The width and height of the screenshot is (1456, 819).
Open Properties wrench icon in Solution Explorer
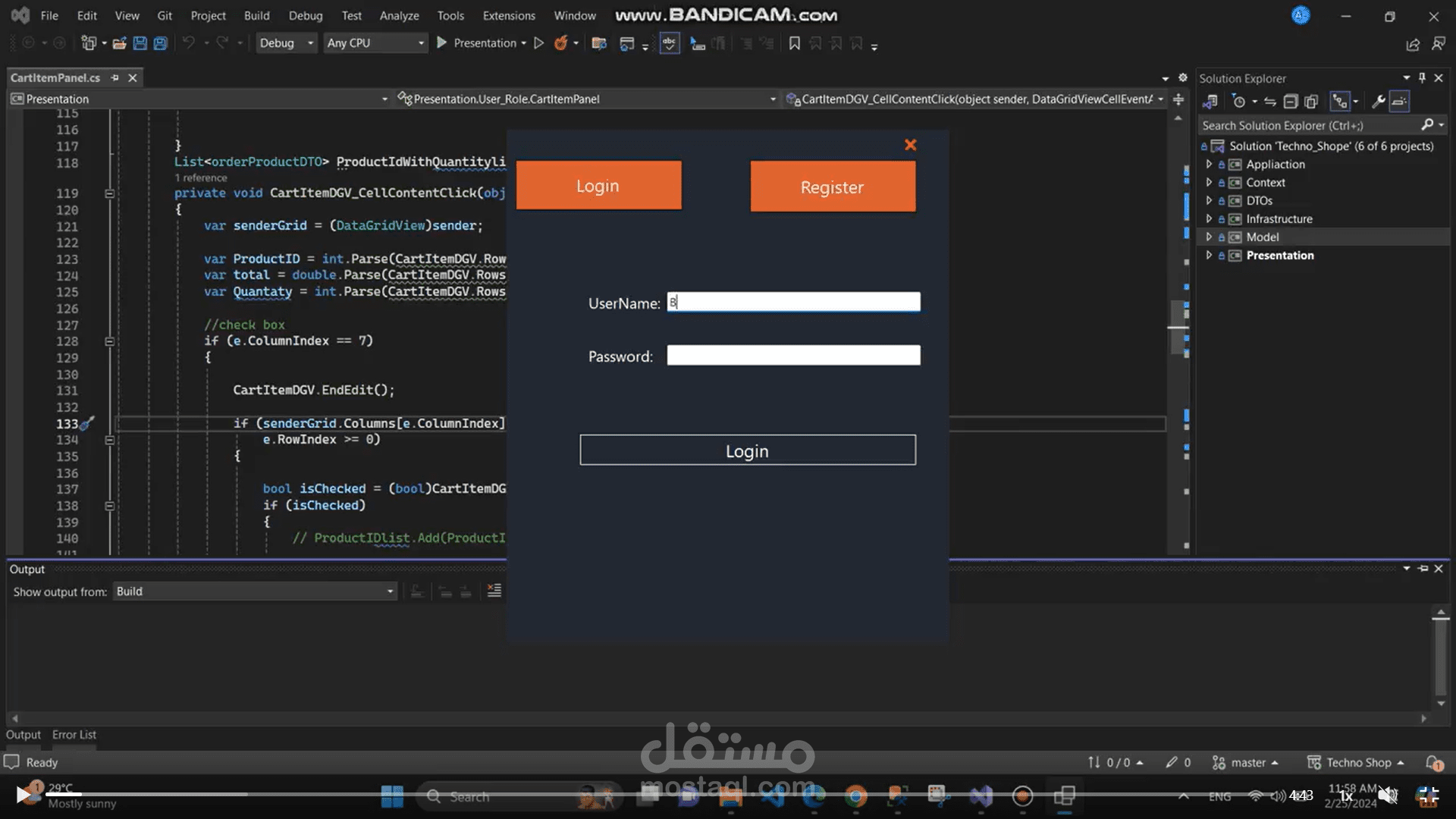point(1378,102)
